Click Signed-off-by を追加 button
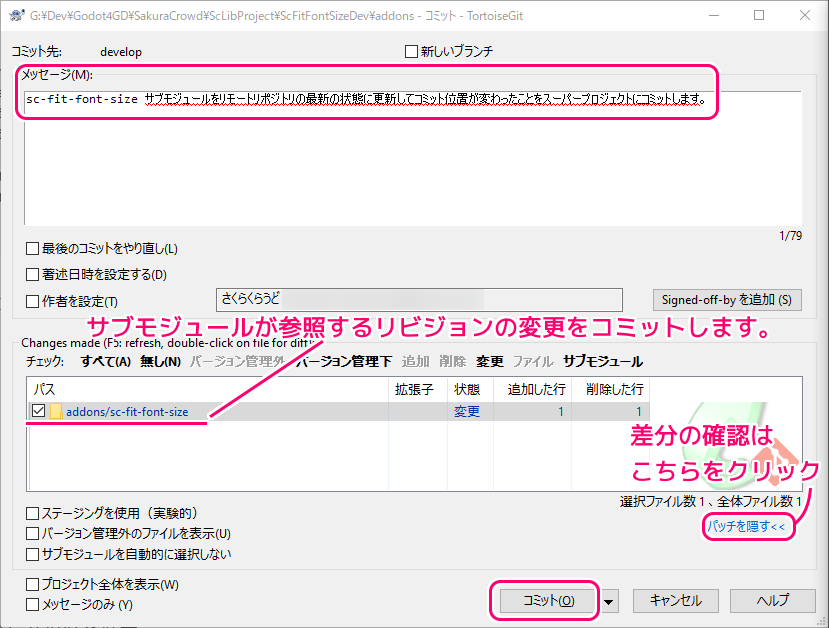This screenshot has height=628, width=829. (727, 299)
